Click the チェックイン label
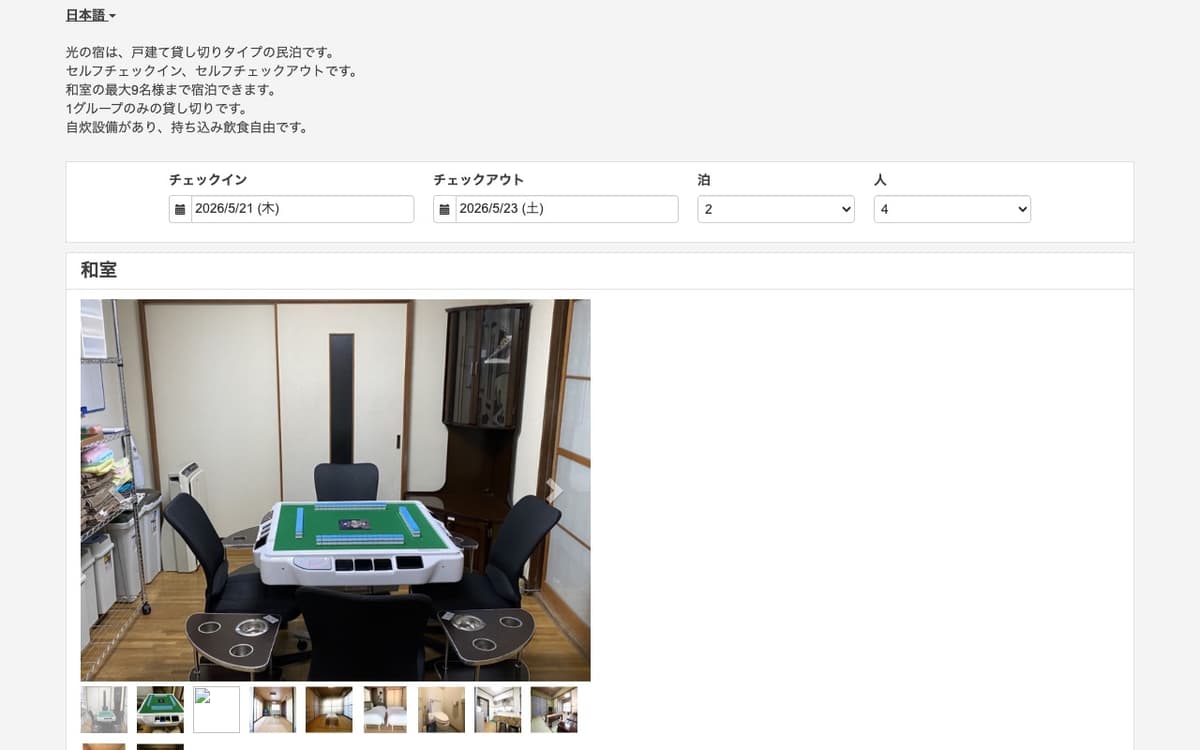Screen dimensions: 1200x750 pyautogui.click(x=208, y=180)
